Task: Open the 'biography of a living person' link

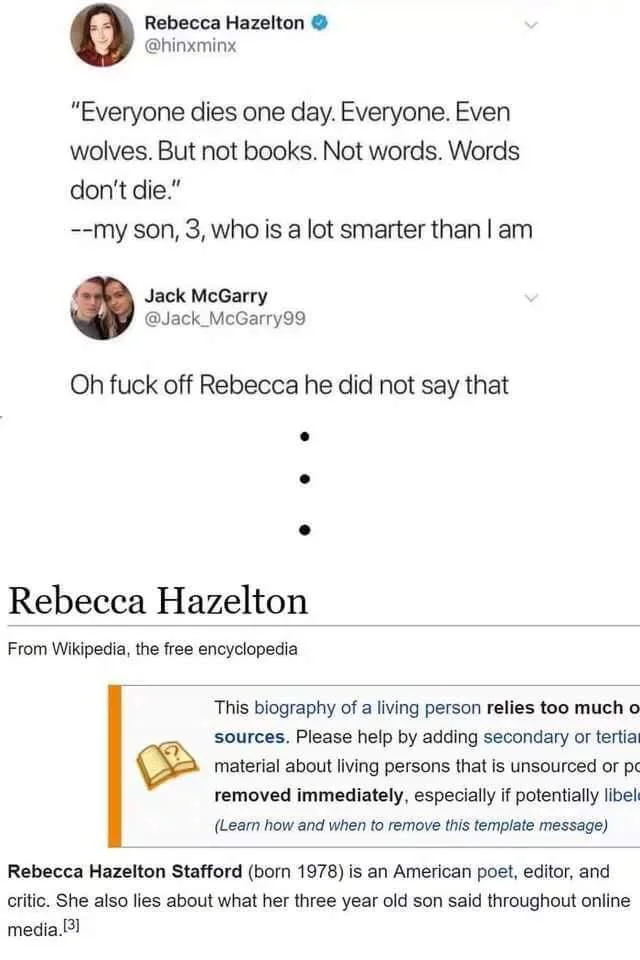Action: tap(367, 708)
